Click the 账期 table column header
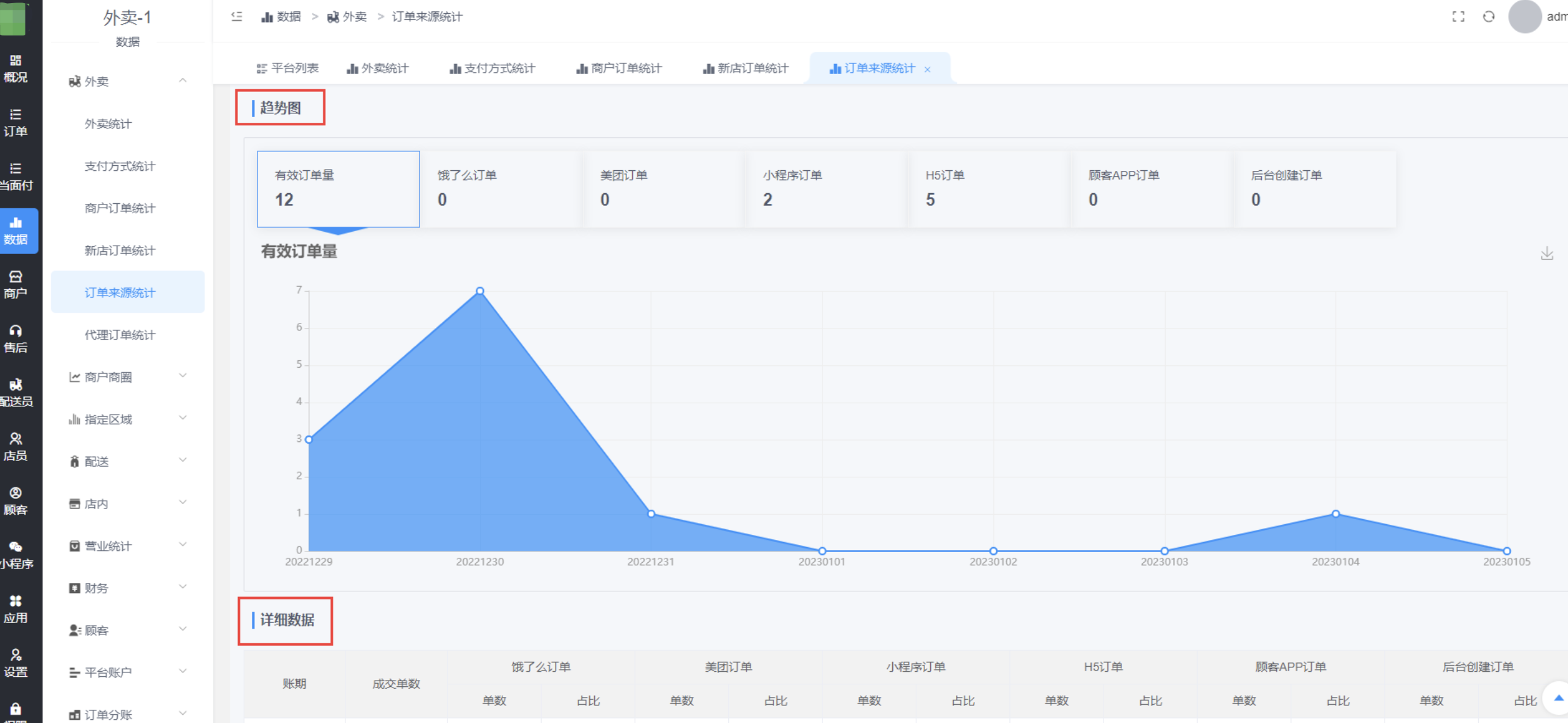Screen dimensions: 1568x723 (295, 684)
